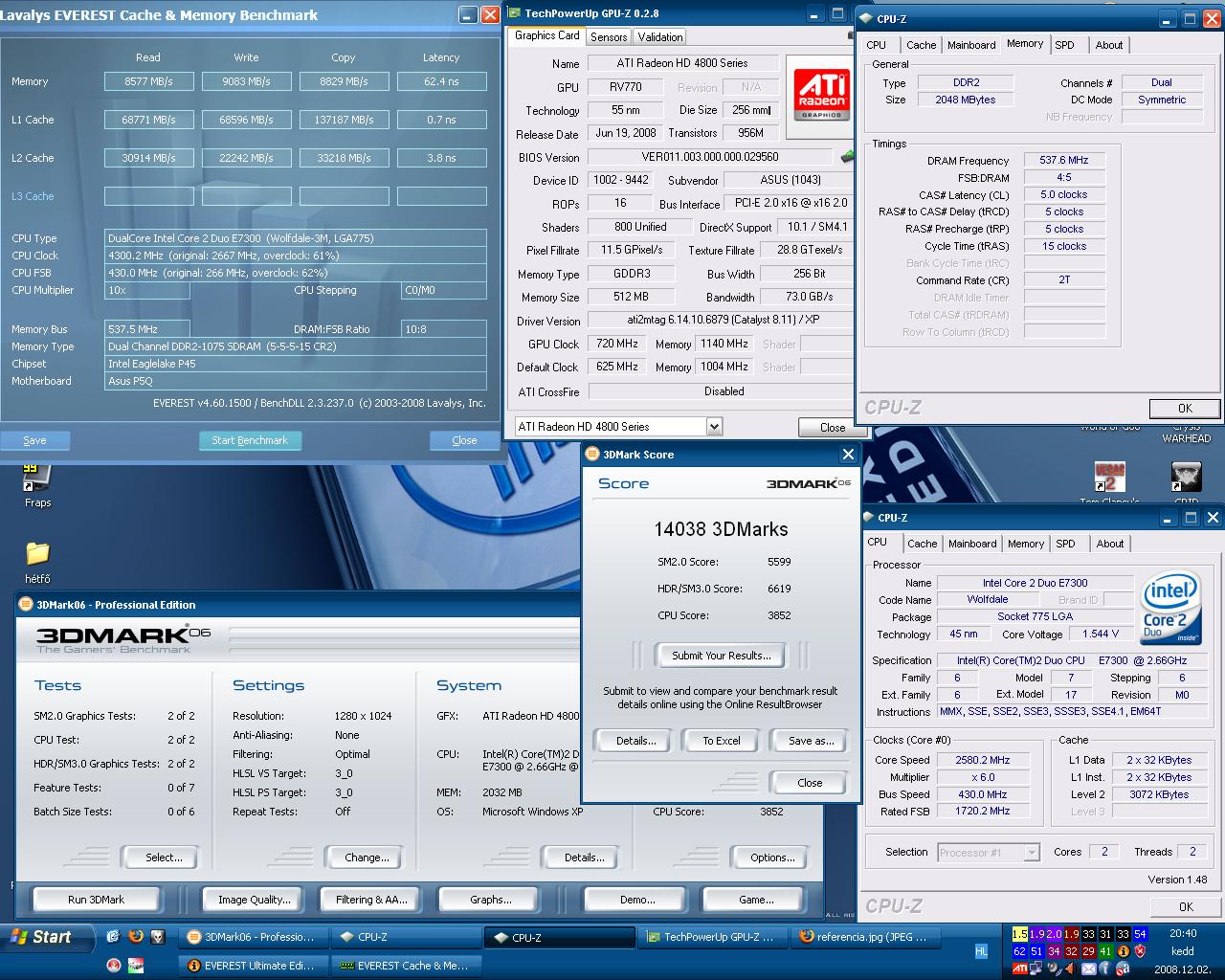The height and width of the screenshot is (980, 1225).
Task: Open the Mainboard tab in top CPU-Z window
Action: tap(971, 45)
